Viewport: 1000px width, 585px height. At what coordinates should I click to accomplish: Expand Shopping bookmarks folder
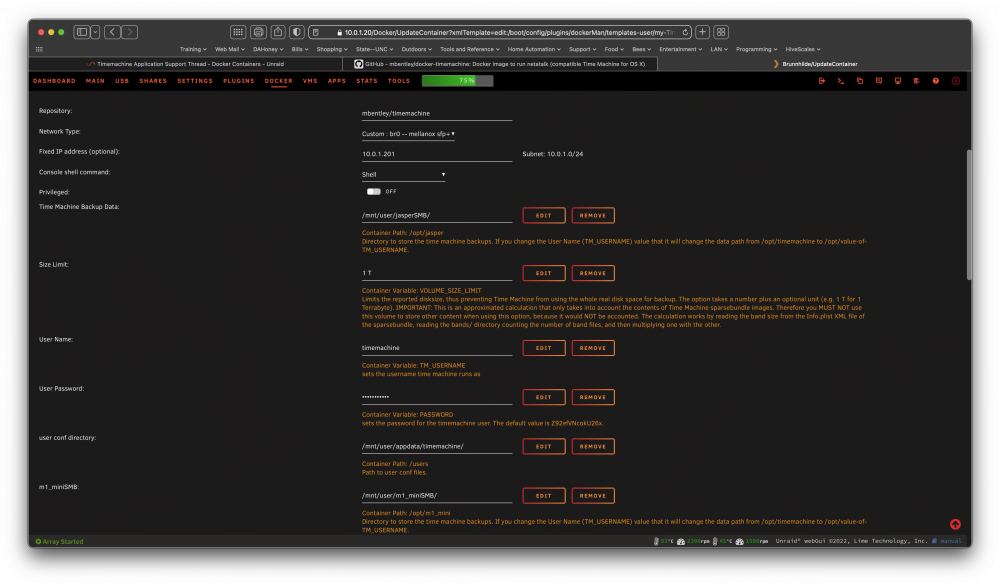point(332,49)
